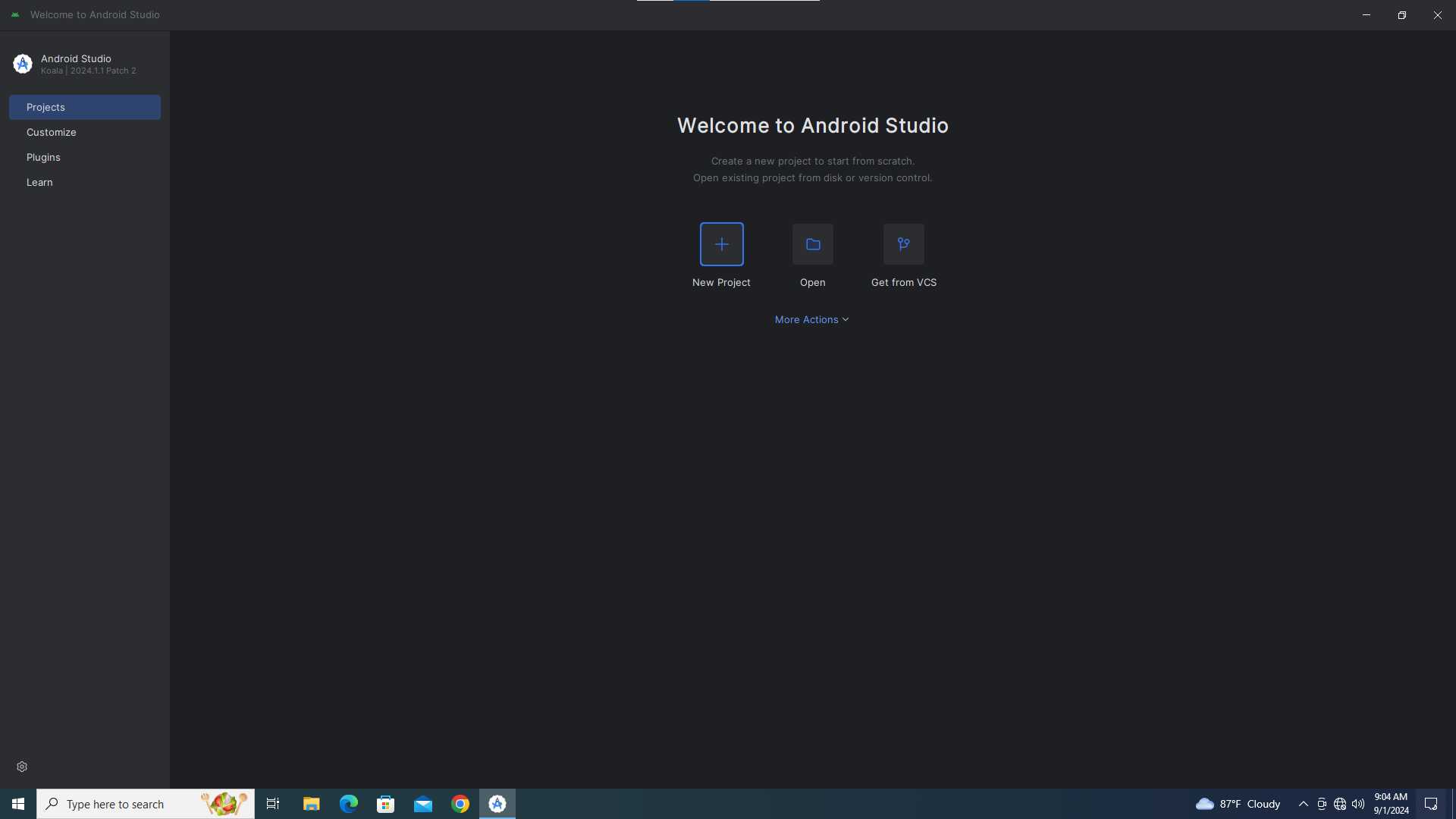The image size is (1456, 819).
Task: Launch Microsoft Edge from the taskbar
Action: tap(348, 804)
